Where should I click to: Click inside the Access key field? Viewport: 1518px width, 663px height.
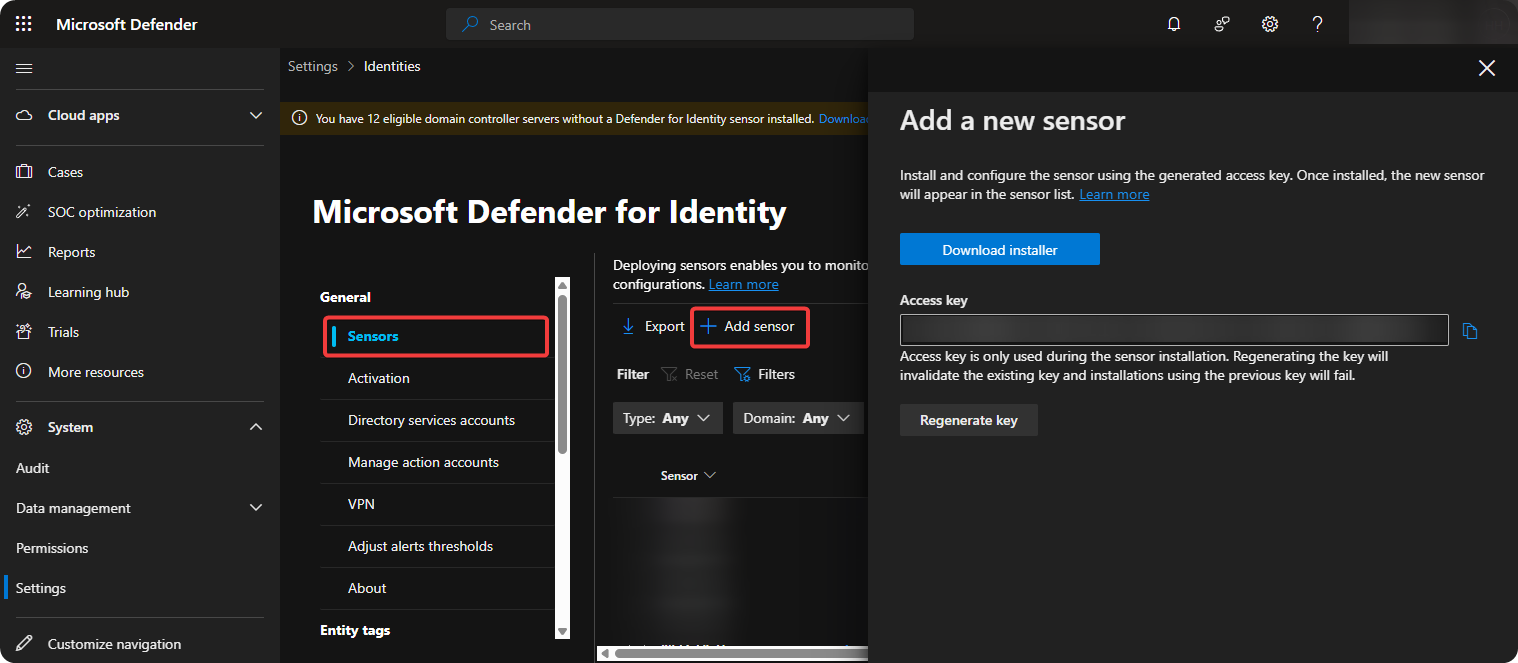click(x=1173, y=330)
